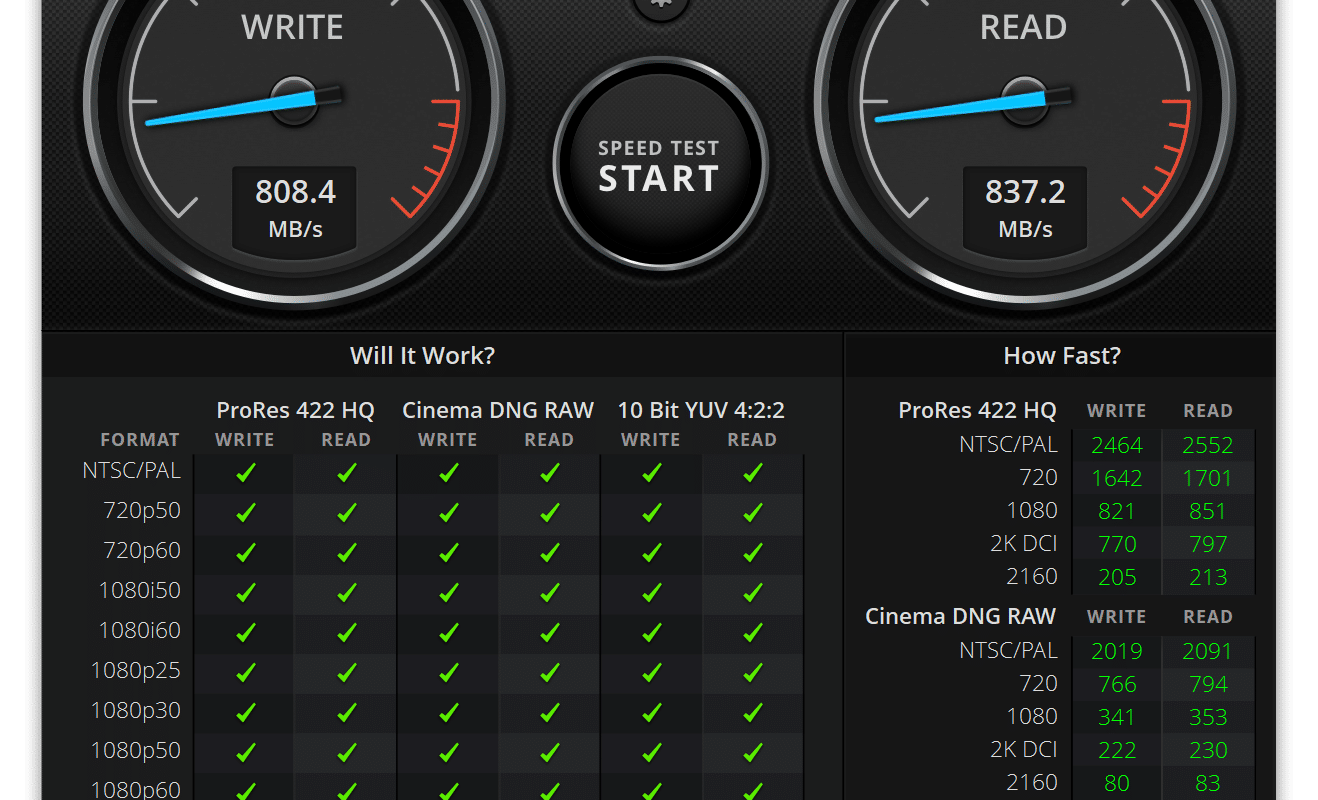Select Cinema DNG NTSC/PAL write value 2019
The image size is (1318, 800).
pos(1117,651)
